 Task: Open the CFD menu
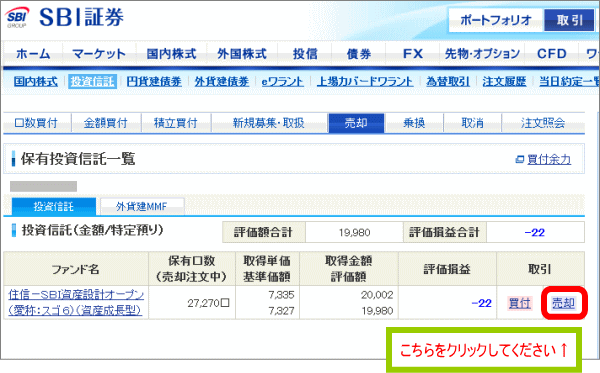tap(551, 54)
